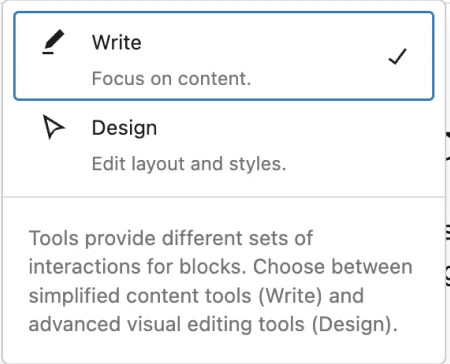Click the pencil Write icon

[53, 42]
